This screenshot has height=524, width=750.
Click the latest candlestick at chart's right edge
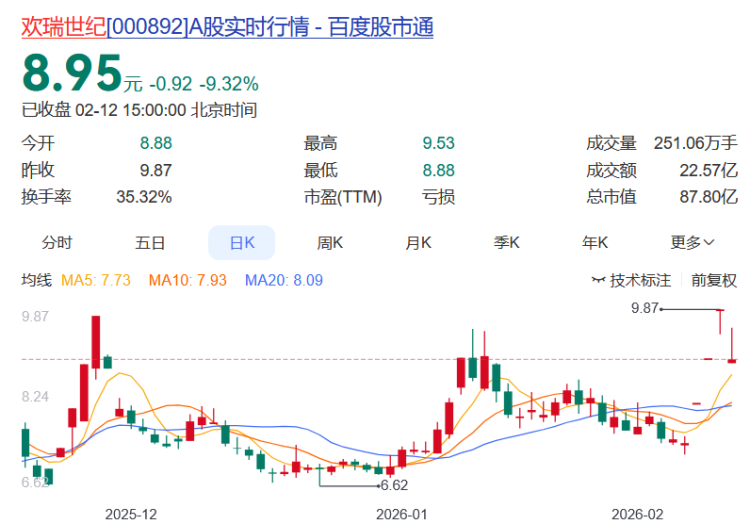point(732,345)
